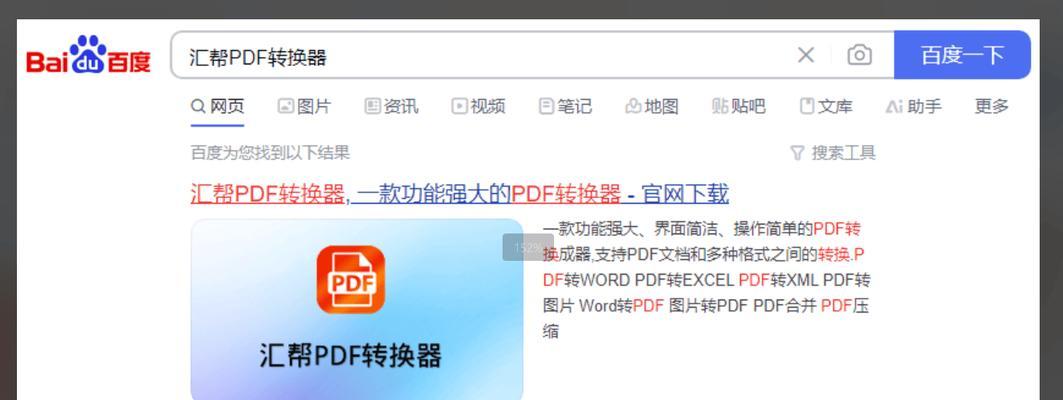Open the 贴吧 tab
Image resolution: width=1063 pixels, height=400 pixels.
(x=738, y=106)
